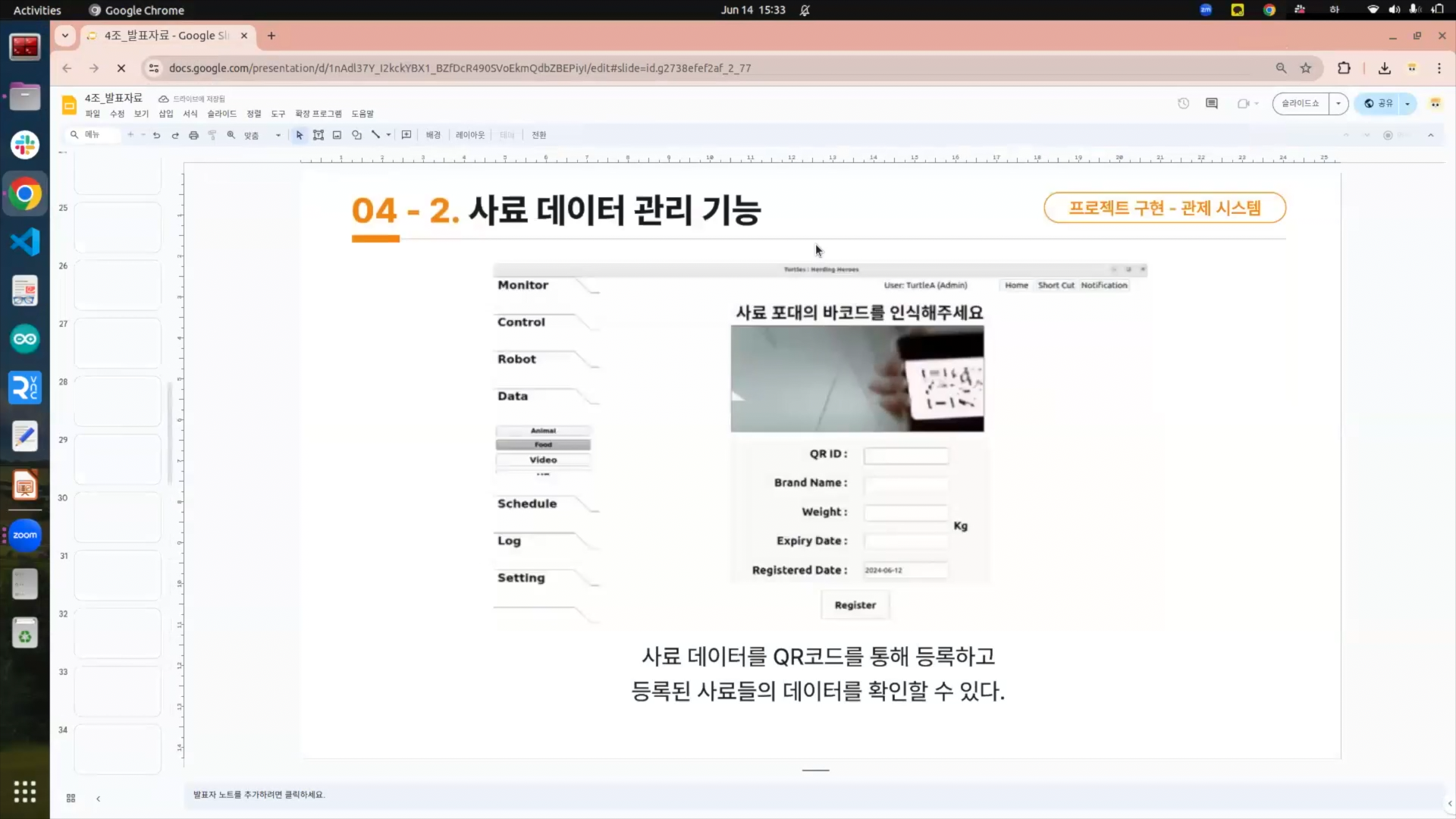Collapse the filmstrip panel arrow
Image resolution: width=1456 pixels, height=819 pixels.
98,798
